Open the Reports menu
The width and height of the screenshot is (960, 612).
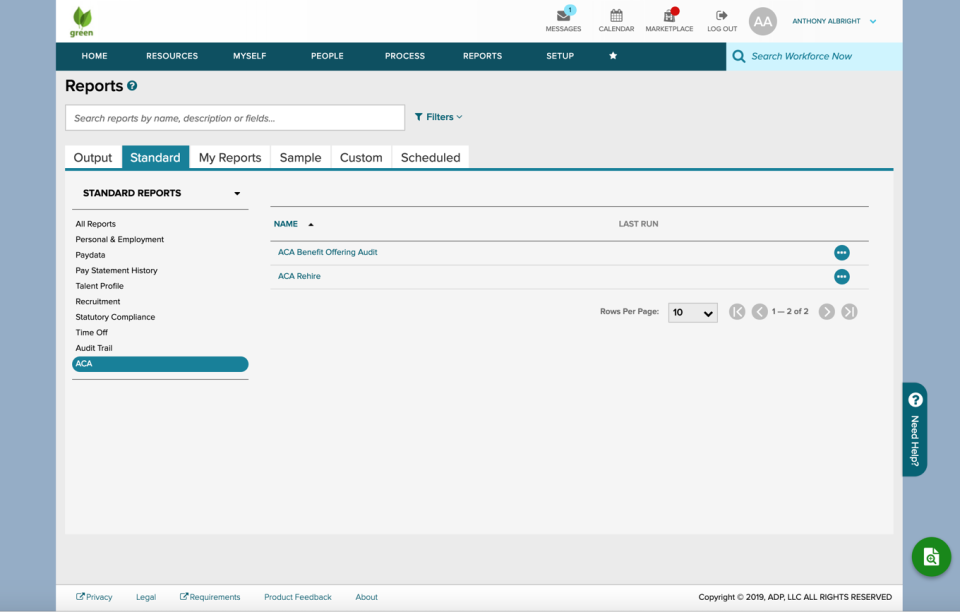[x=482, y=56]
